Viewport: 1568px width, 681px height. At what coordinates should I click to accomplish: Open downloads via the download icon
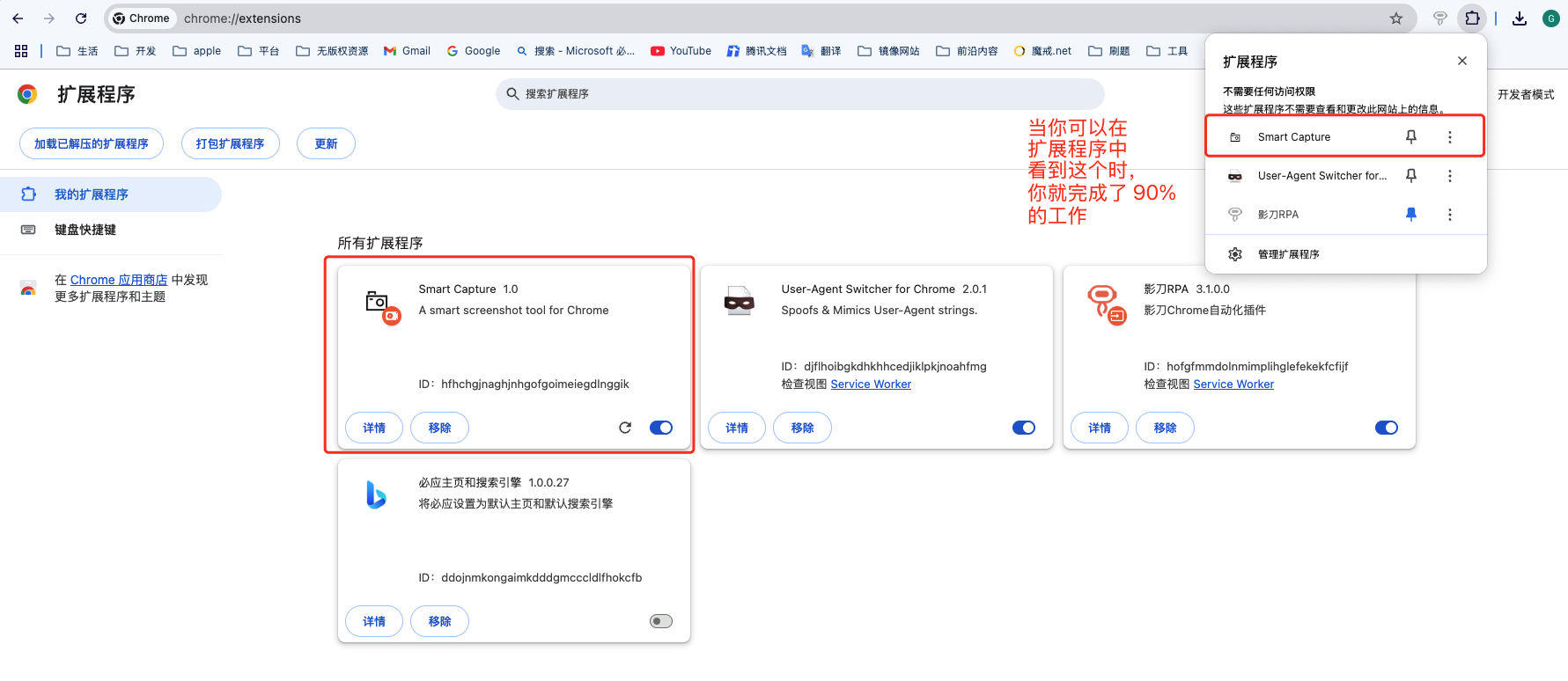coord(1520,18)
